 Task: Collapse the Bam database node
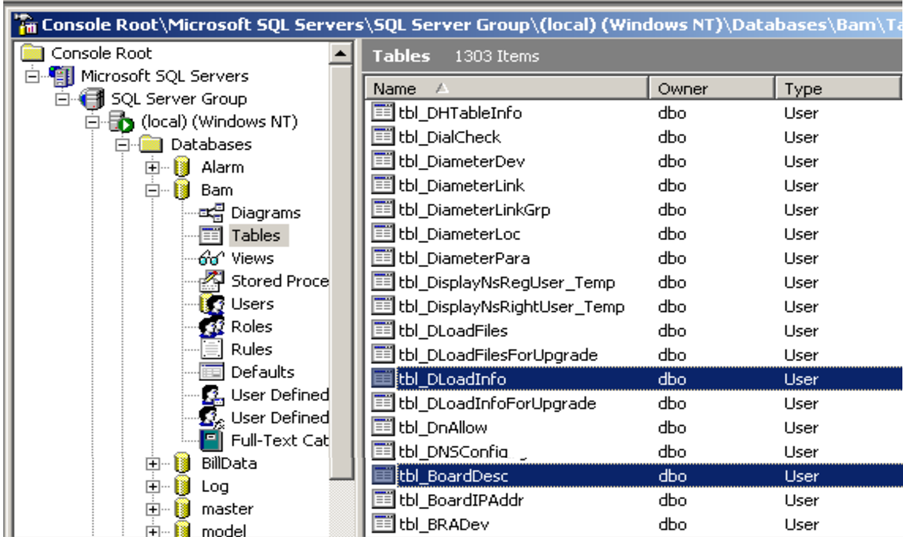coord(152,190)
